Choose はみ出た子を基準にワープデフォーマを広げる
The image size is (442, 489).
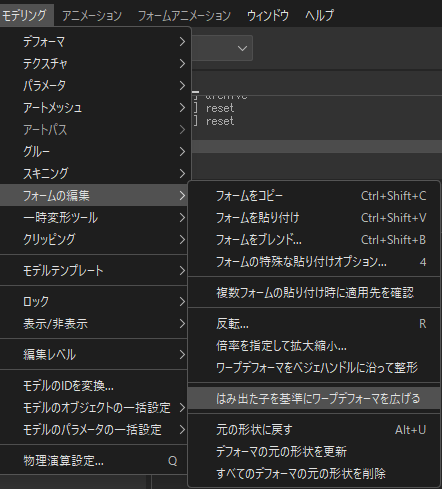[314, 398]
